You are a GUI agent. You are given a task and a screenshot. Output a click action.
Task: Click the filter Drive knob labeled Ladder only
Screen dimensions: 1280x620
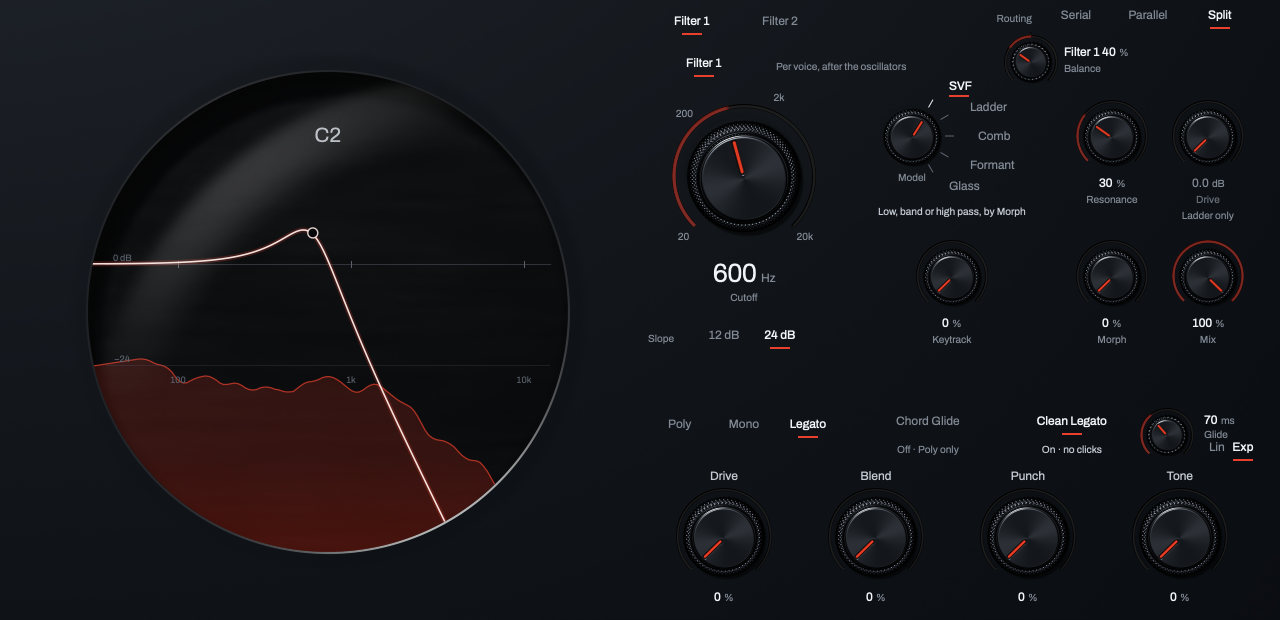pyautogui.click(x=1207, y=137)
